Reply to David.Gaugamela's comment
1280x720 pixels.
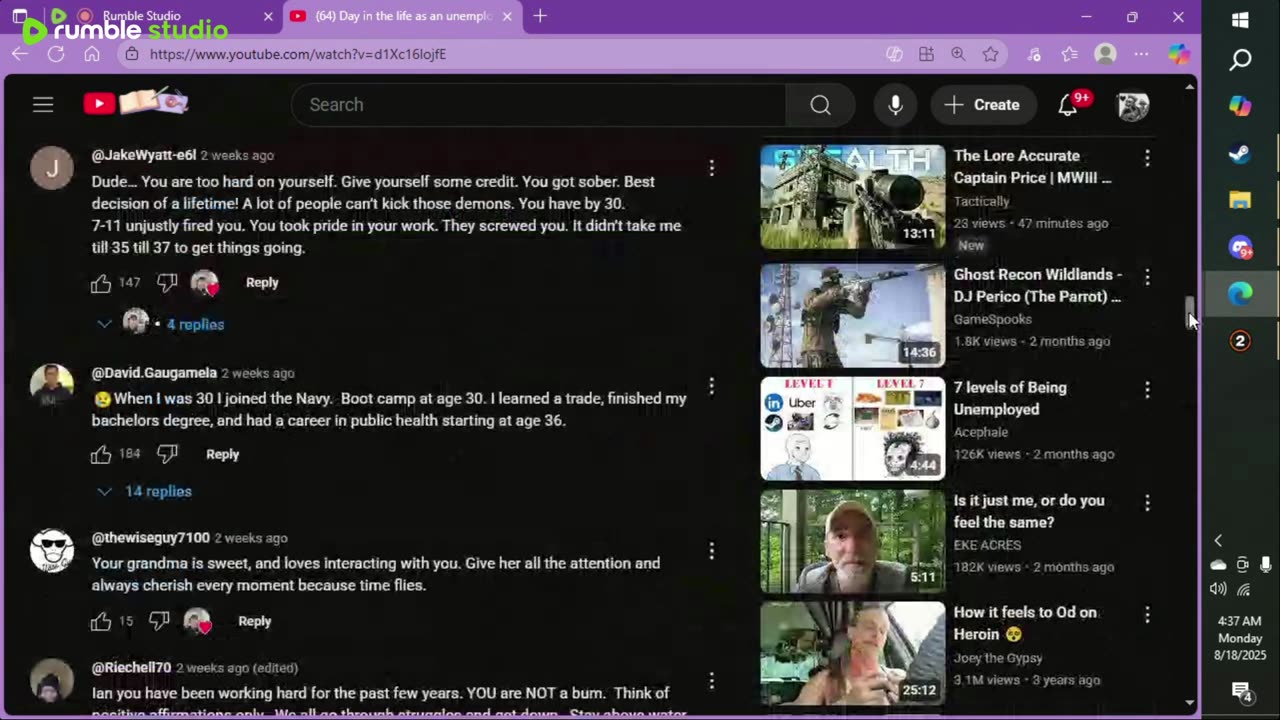222,455
